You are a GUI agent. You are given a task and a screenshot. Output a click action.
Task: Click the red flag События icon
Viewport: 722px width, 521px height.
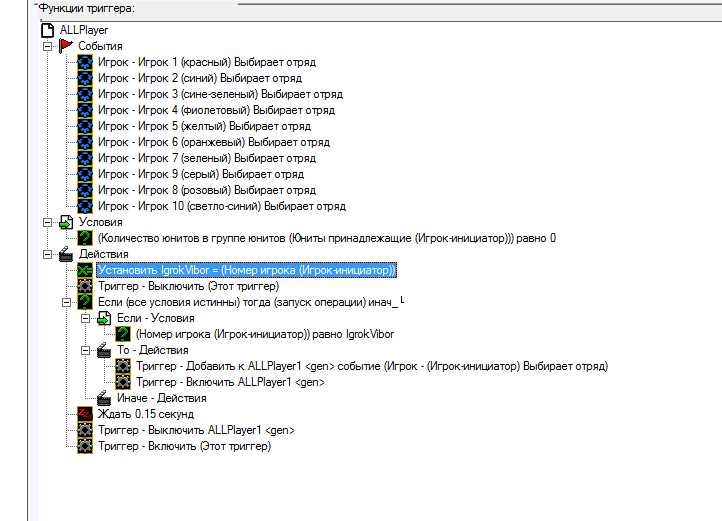coord(66,46)
